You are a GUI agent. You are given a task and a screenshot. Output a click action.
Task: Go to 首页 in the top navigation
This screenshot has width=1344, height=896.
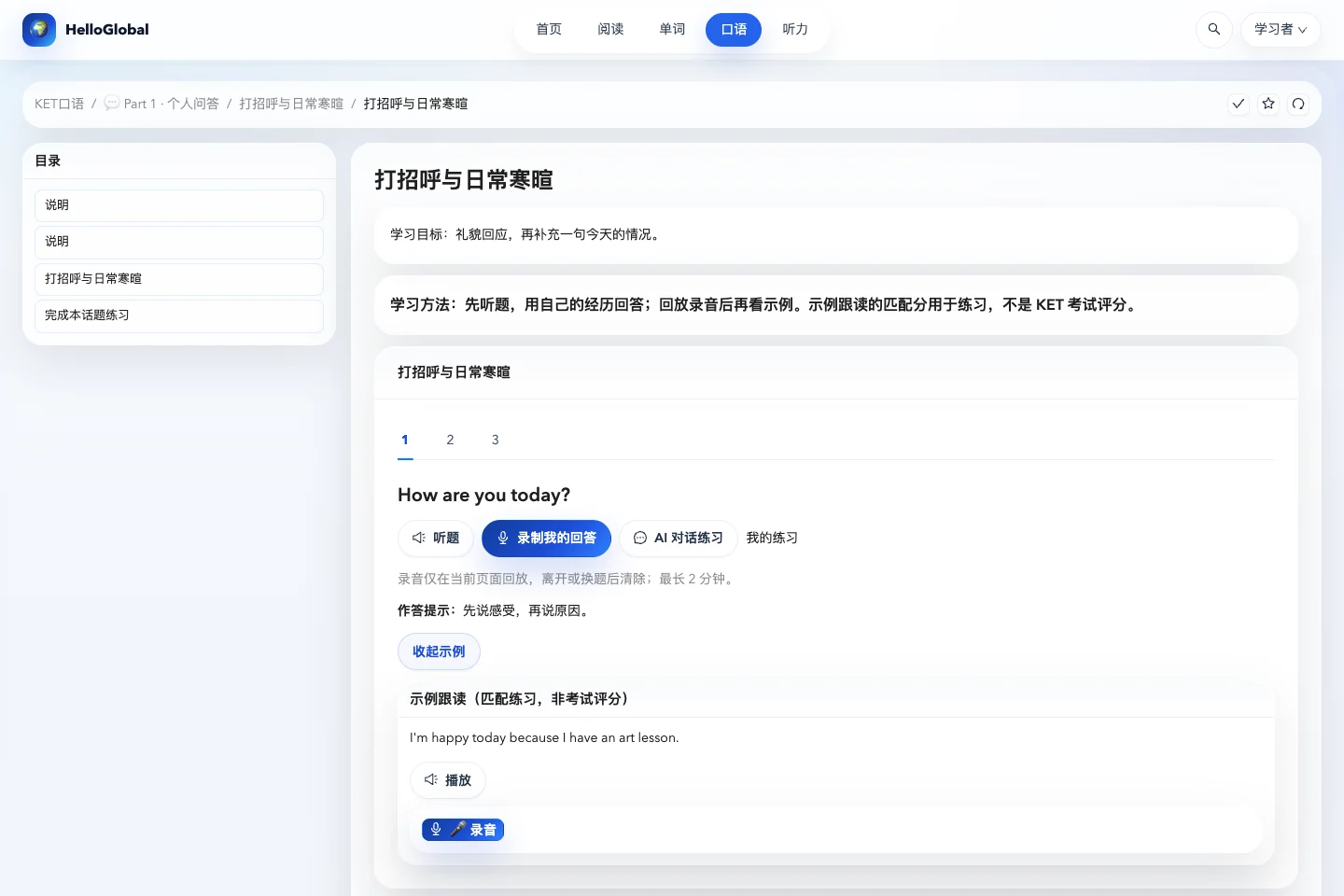tap(549, 30)
